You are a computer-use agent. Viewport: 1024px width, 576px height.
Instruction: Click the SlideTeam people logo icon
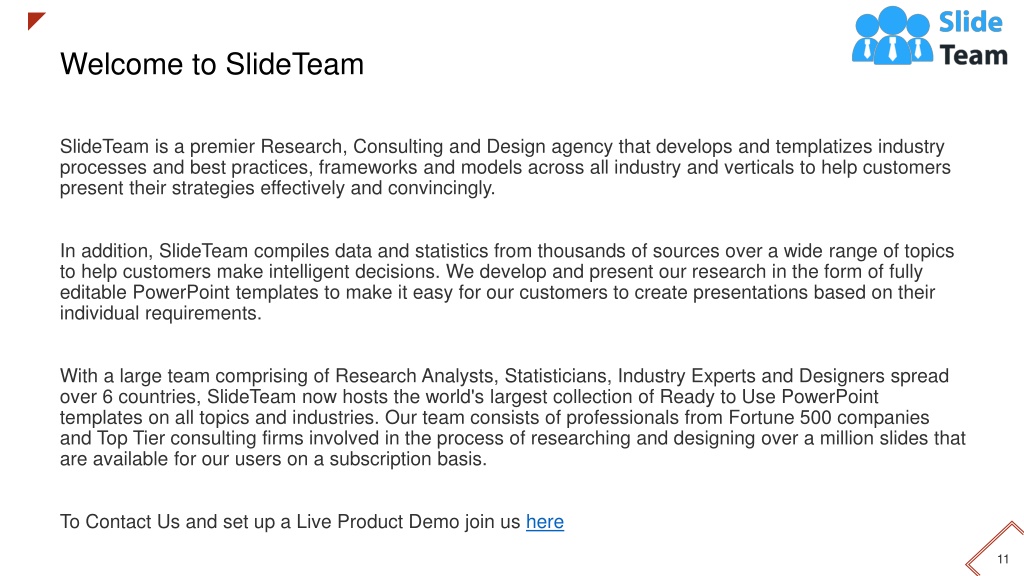tap(892, 35)
